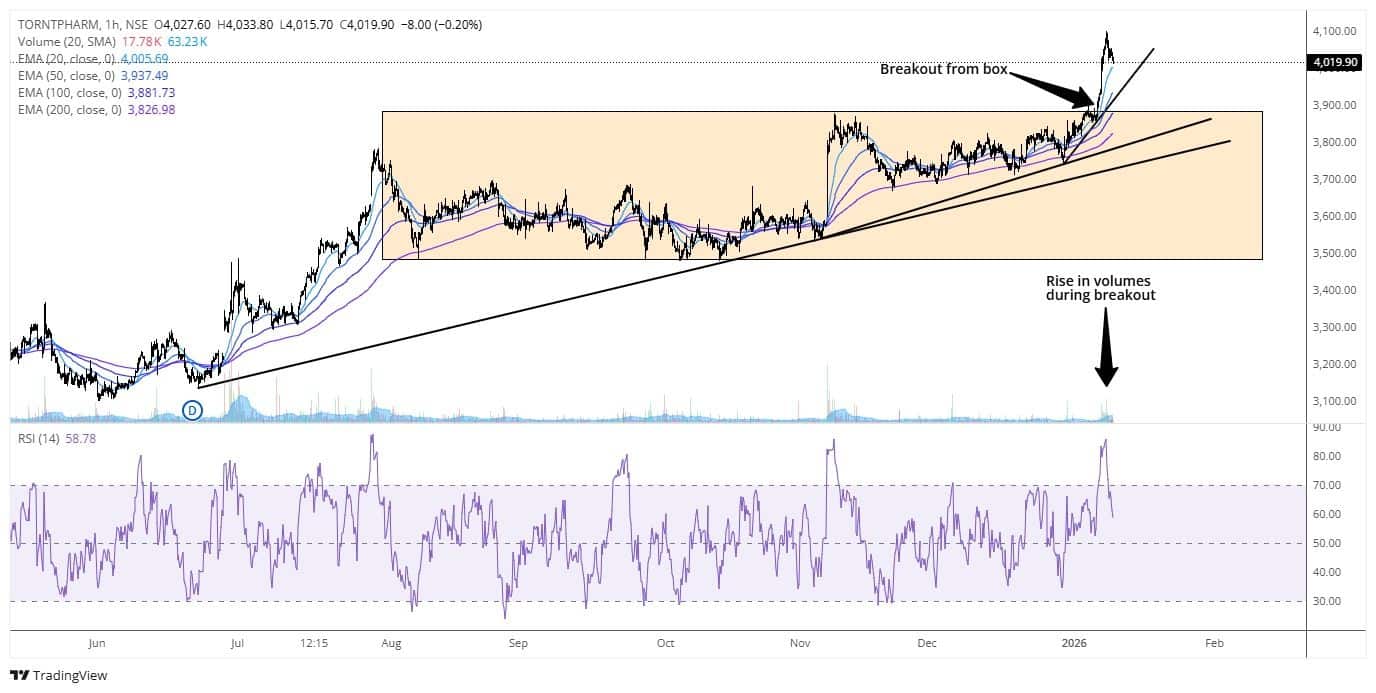Click the 12:15 label on time axis

(x=315, y=644)
